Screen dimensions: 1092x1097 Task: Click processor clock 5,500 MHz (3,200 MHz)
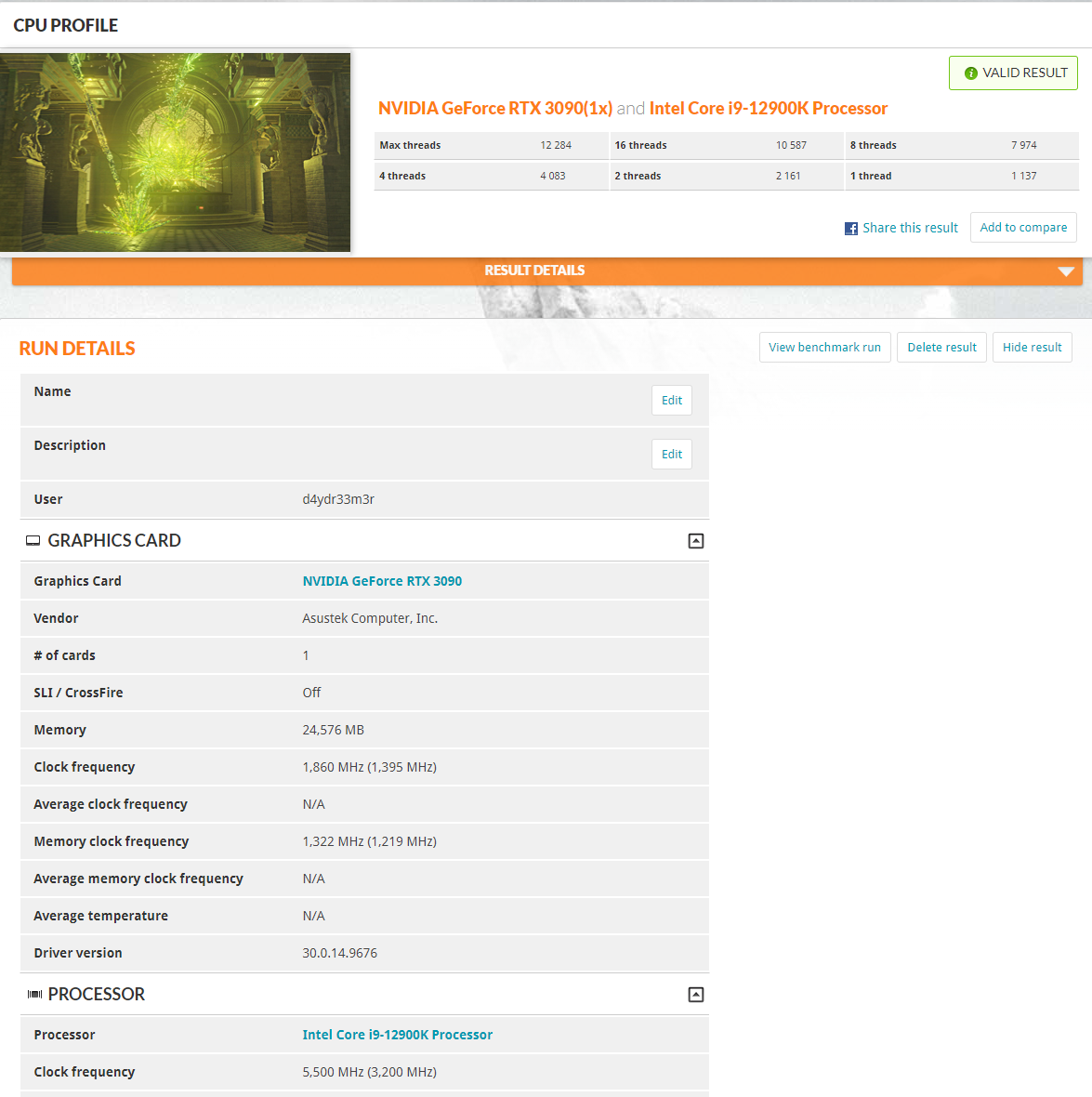point(369,1073)
